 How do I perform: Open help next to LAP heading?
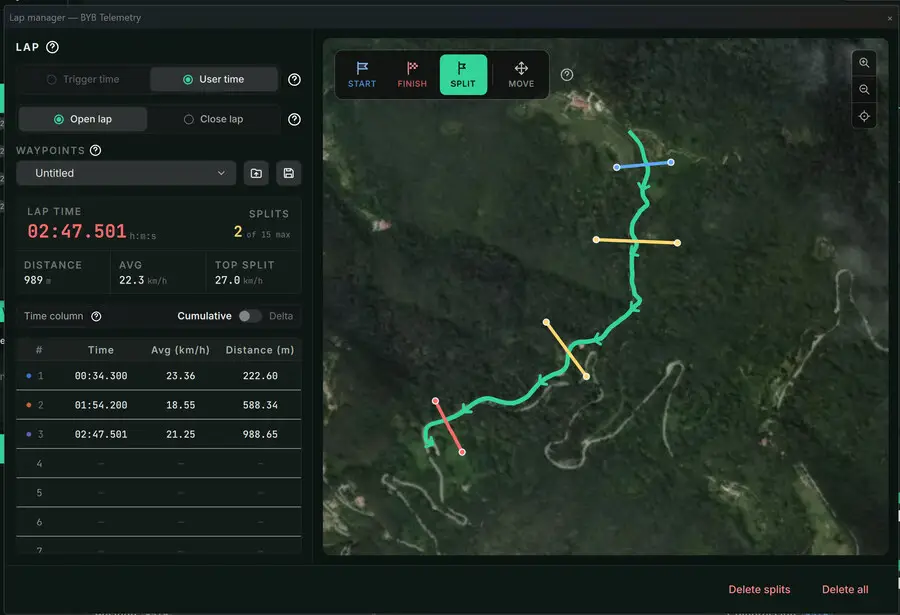tap(52, 47)
